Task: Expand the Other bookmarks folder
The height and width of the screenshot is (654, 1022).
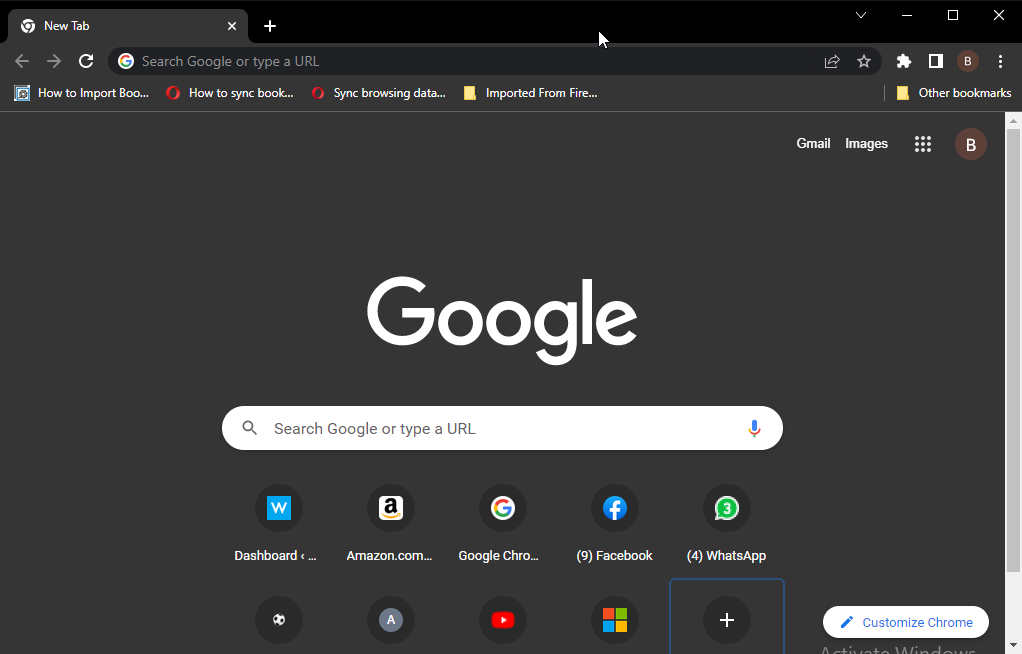Action: [x=954, y=93]
